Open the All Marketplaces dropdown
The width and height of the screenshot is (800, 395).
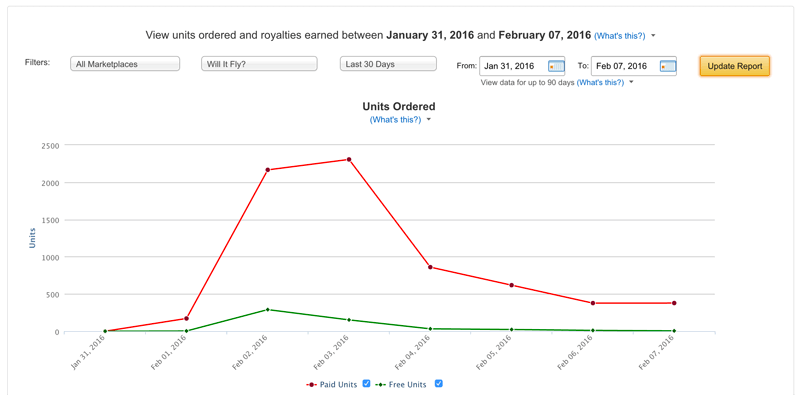click(x=125, y=64)
